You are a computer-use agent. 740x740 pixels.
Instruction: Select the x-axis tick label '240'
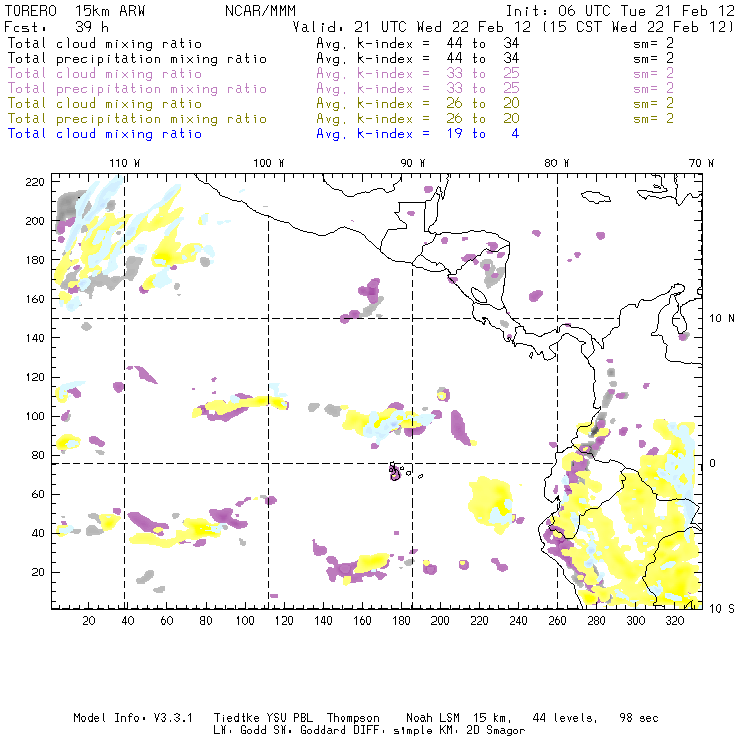tap(518, 621)
